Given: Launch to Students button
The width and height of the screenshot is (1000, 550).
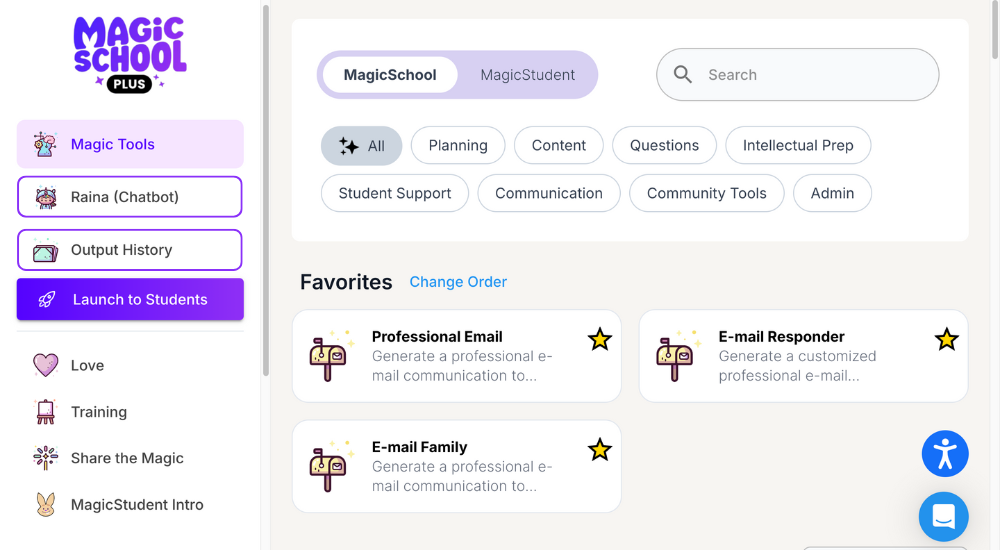Looking at the screenshot, I should pyautogui.click(x=130, y=299).
